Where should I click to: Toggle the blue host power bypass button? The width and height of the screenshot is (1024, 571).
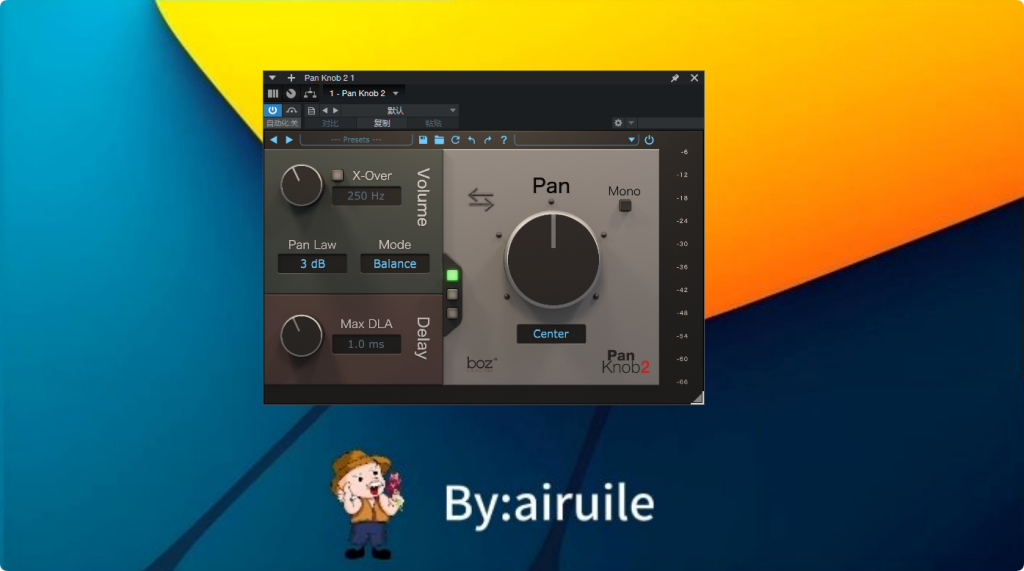click(272, 110)
